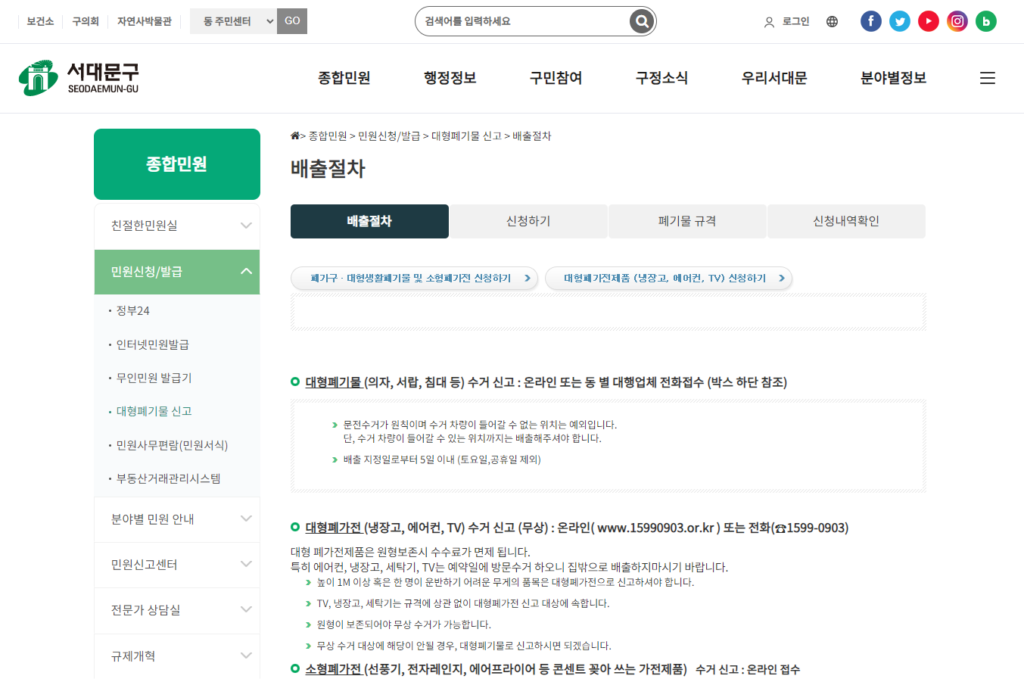
Task: Open 무인민원 발급기 in the sidebar
Action: click(153, 378)
